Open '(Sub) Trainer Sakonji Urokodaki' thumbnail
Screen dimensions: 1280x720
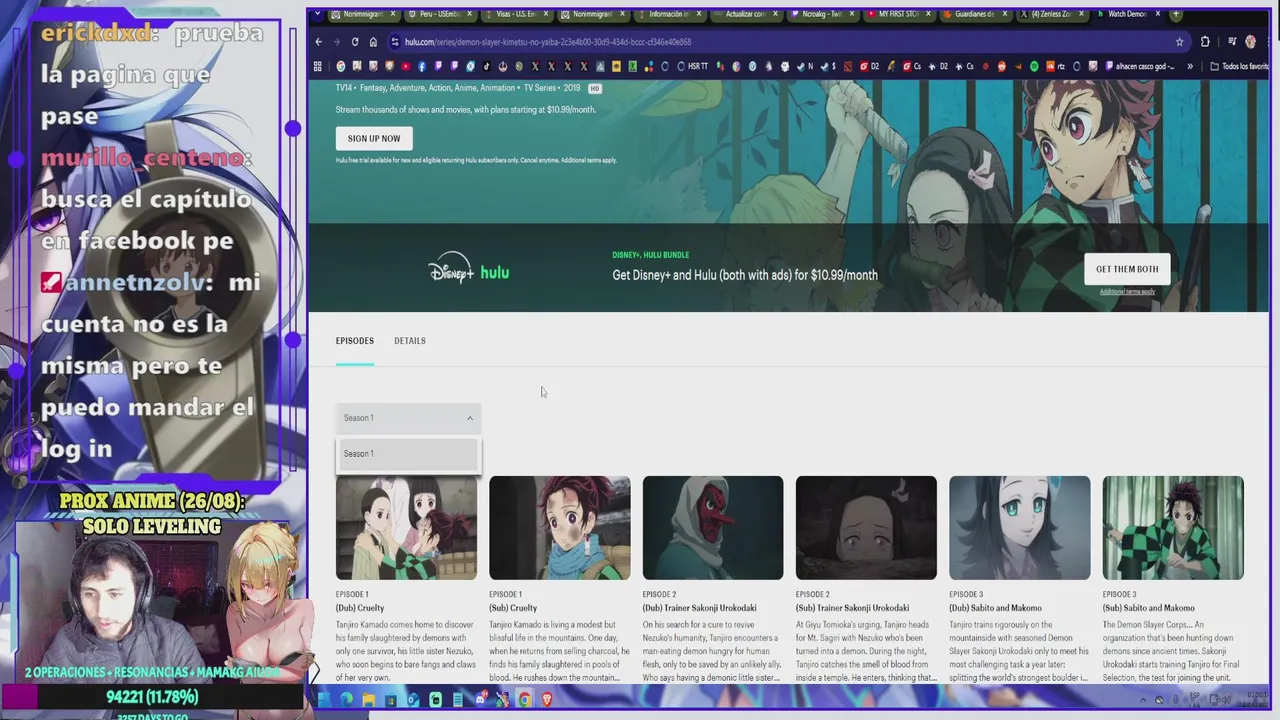tap(866, 528)
